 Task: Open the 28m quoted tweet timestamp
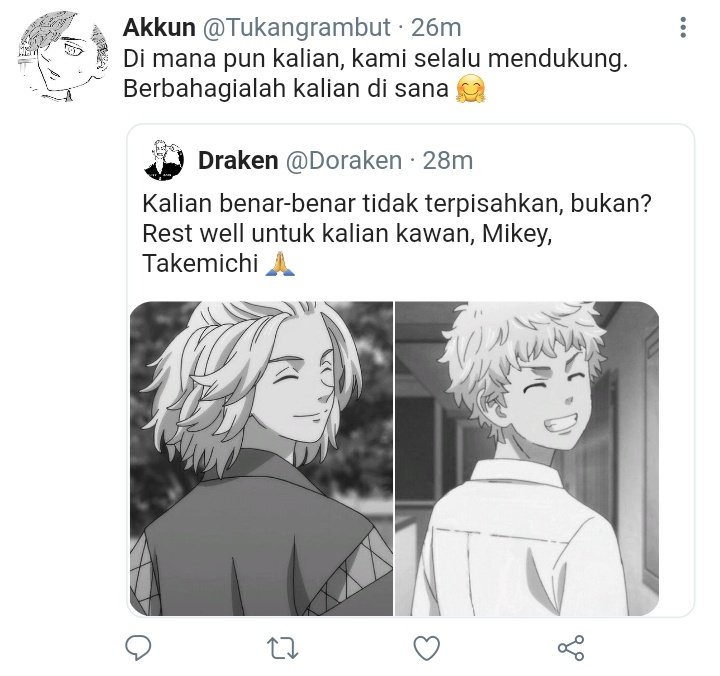pyautogui.click(x=447, y=161)
